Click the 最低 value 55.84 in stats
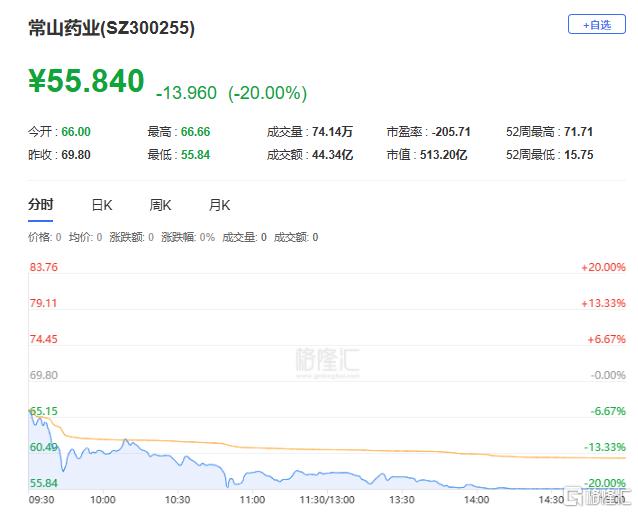This screenshot has height=513, width=638. pos(195,155)
